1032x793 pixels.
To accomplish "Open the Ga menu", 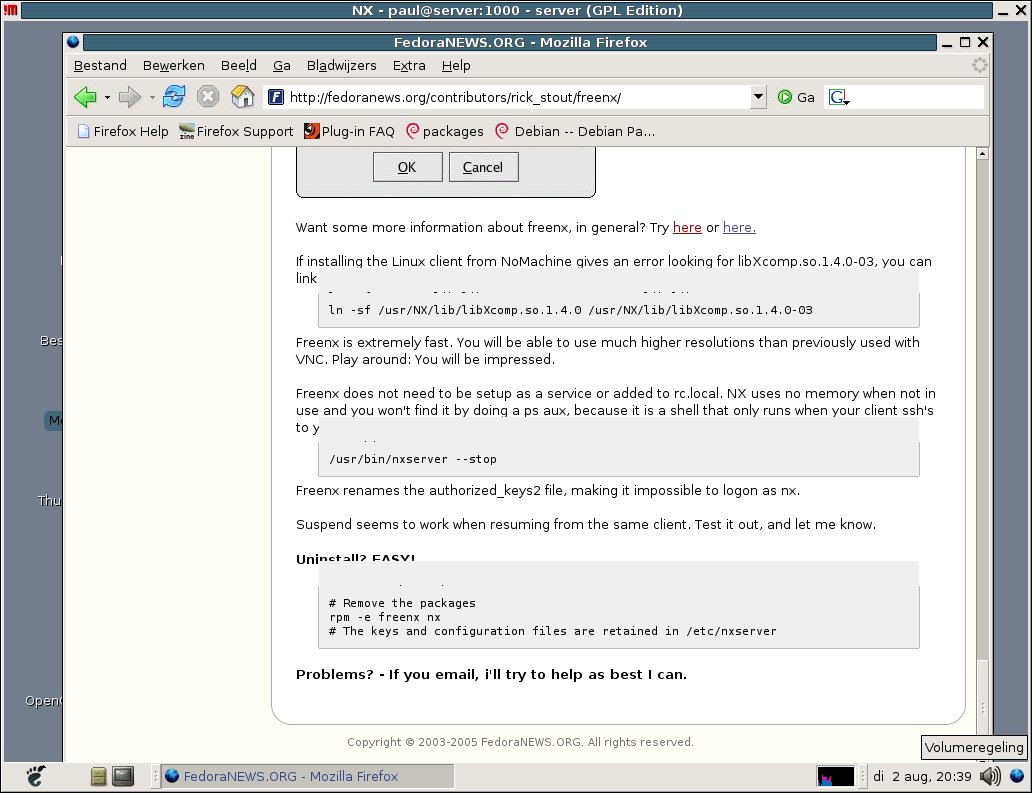I will coord(282,65).
